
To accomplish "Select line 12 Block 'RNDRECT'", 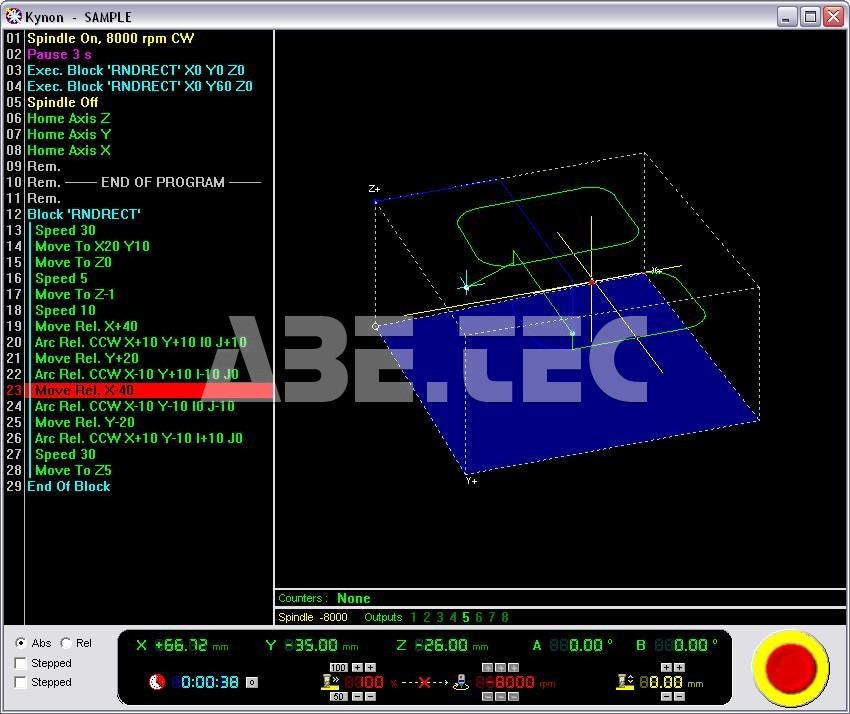I will (x=84, y=214).
